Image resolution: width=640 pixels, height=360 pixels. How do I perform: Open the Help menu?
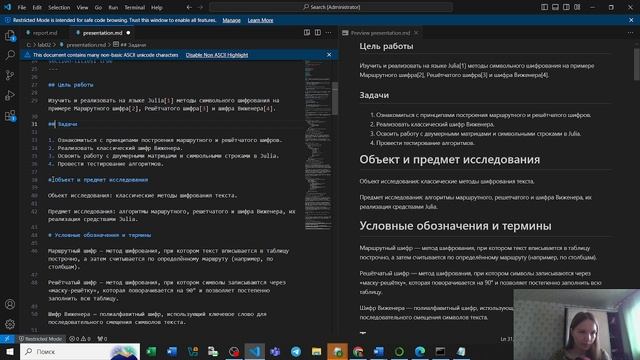pos(157,7)
